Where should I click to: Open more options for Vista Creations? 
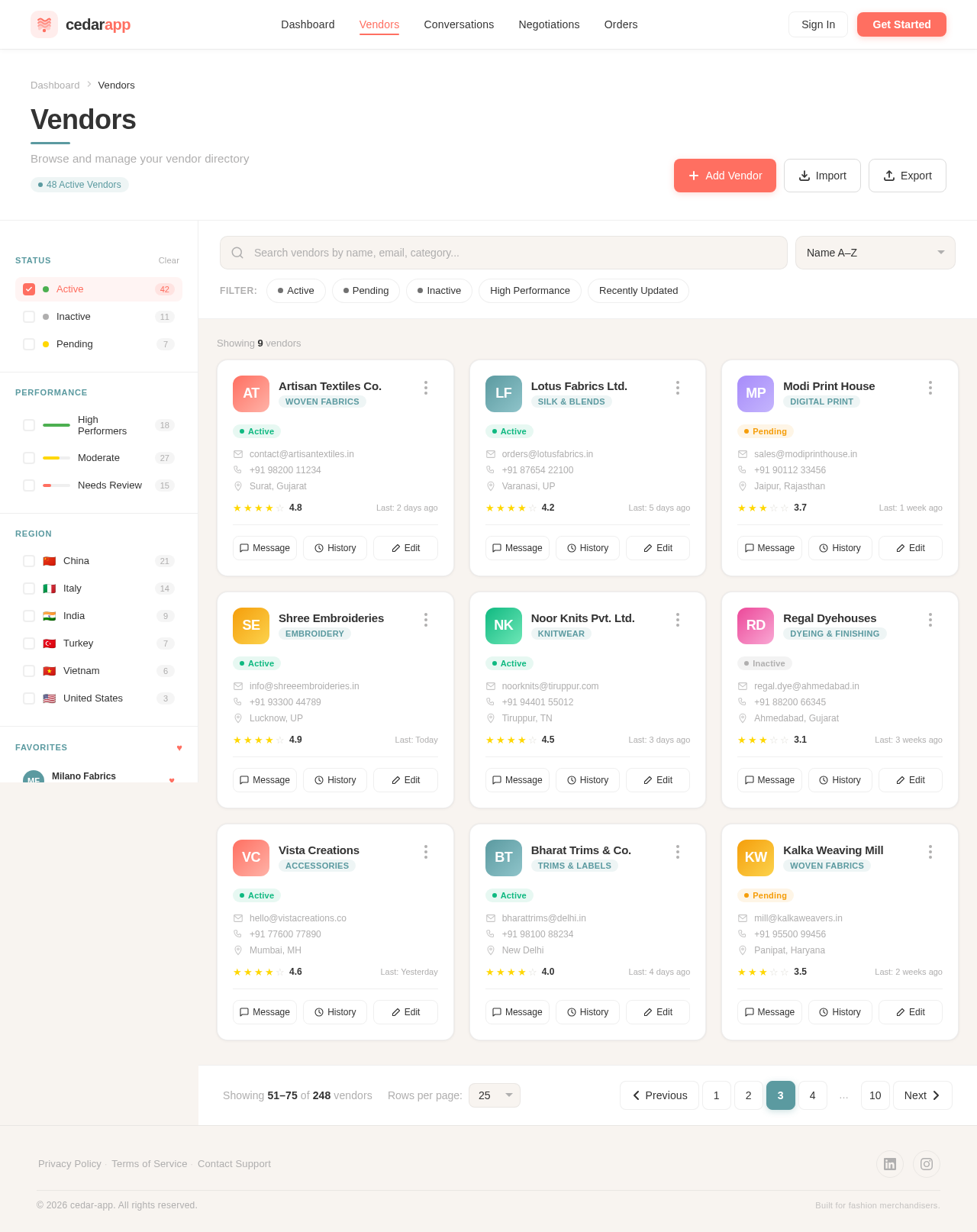click(426, 852)
